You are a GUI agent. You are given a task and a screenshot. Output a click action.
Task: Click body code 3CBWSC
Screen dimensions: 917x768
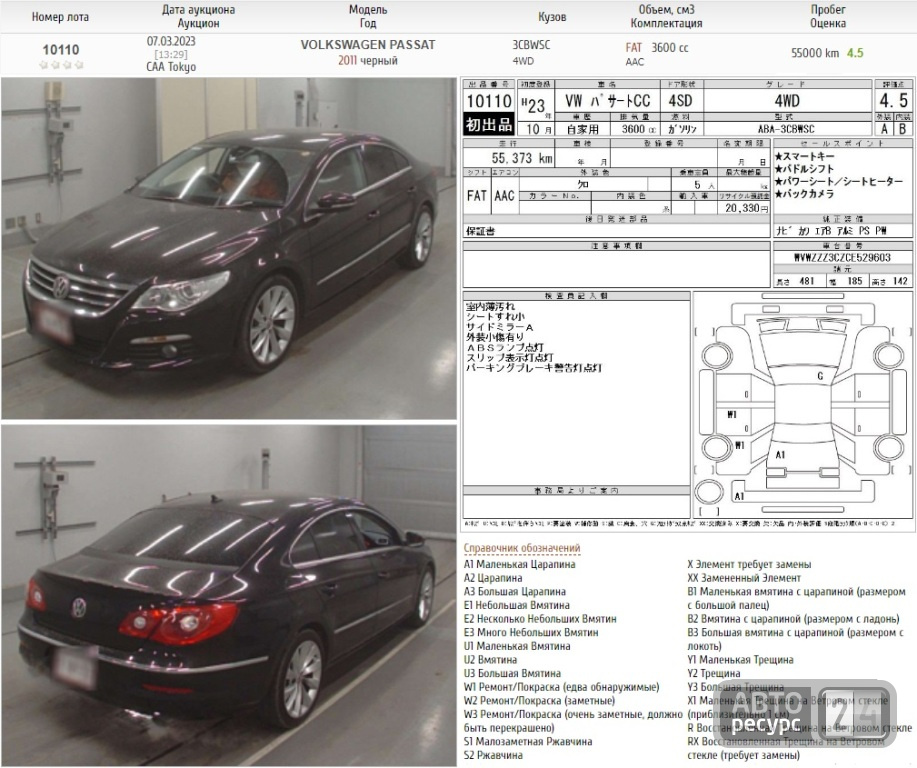(x=531, y=45)
